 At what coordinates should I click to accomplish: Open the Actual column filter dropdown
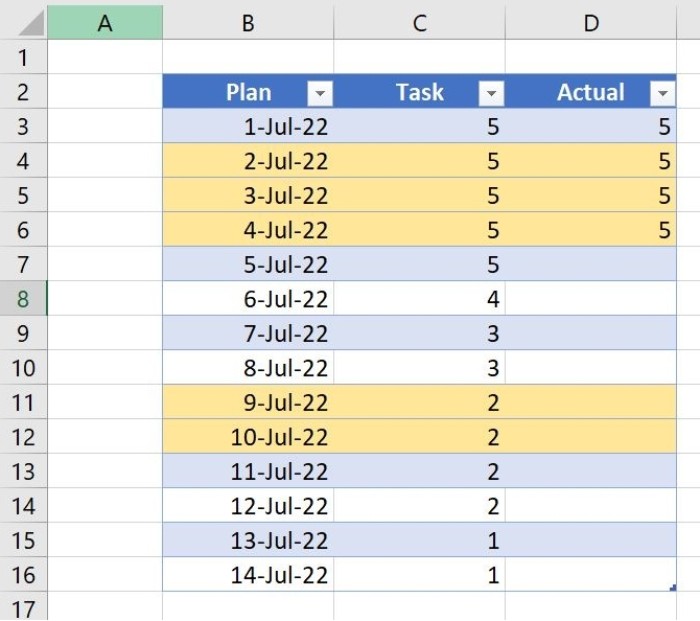click(x=663, y=93)
